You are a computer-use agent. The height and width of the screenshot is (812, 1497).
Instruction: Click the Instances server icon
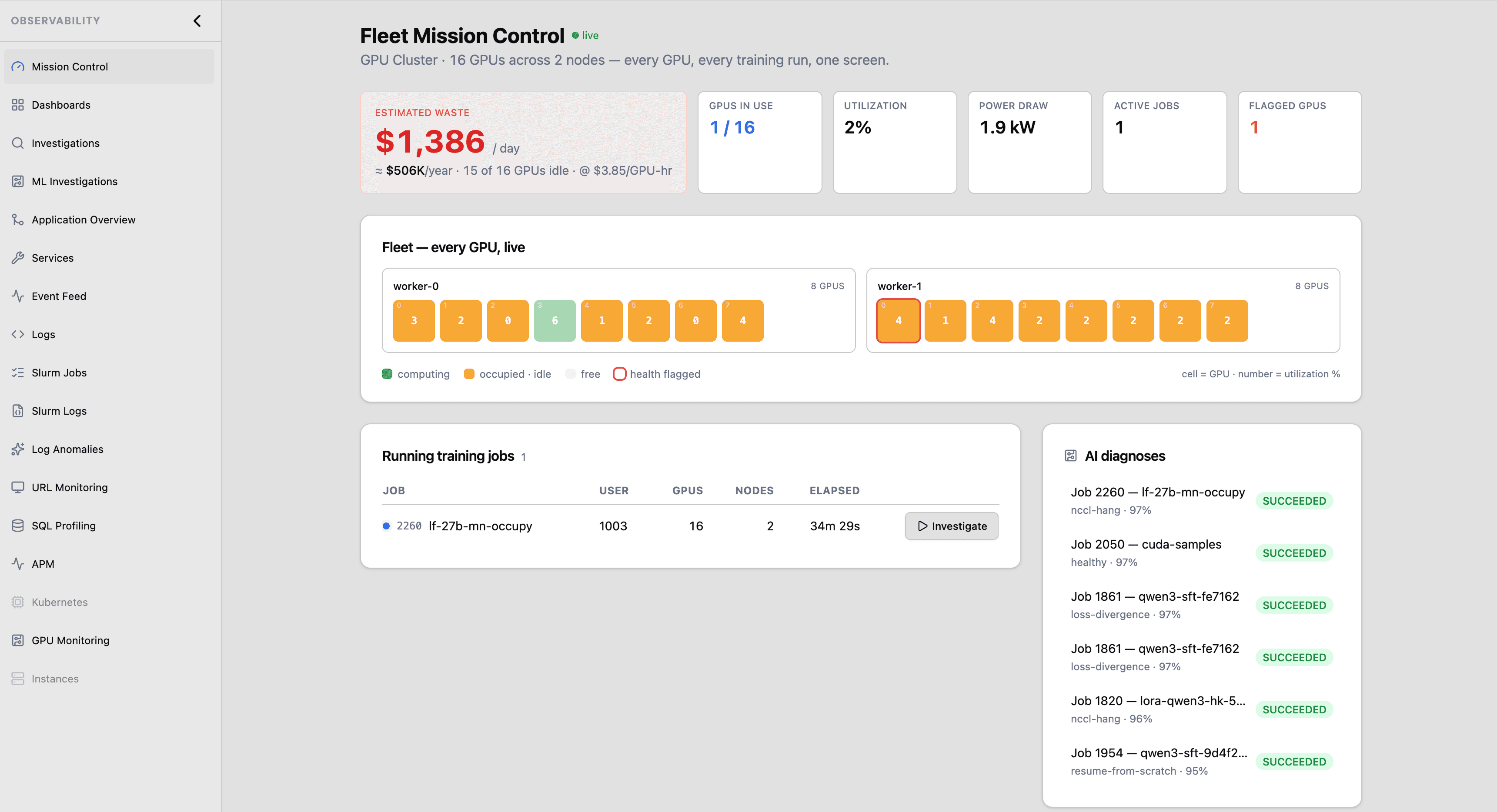[18, 679]
